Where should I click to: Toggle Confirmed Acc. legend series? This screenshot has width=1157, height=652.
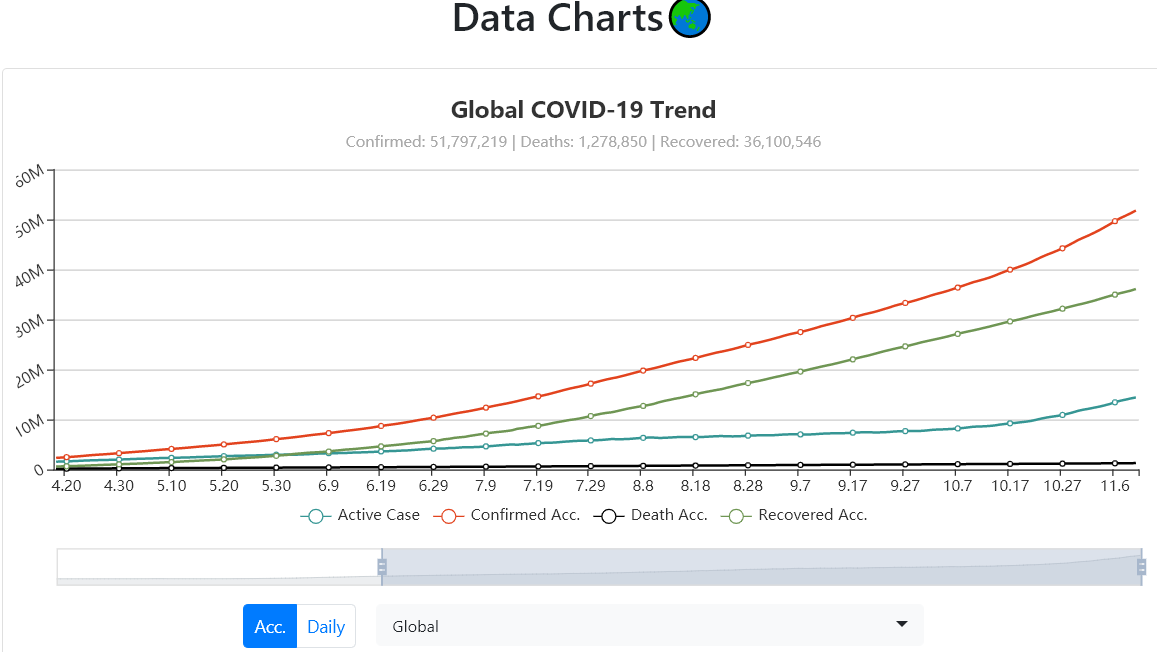507,516
